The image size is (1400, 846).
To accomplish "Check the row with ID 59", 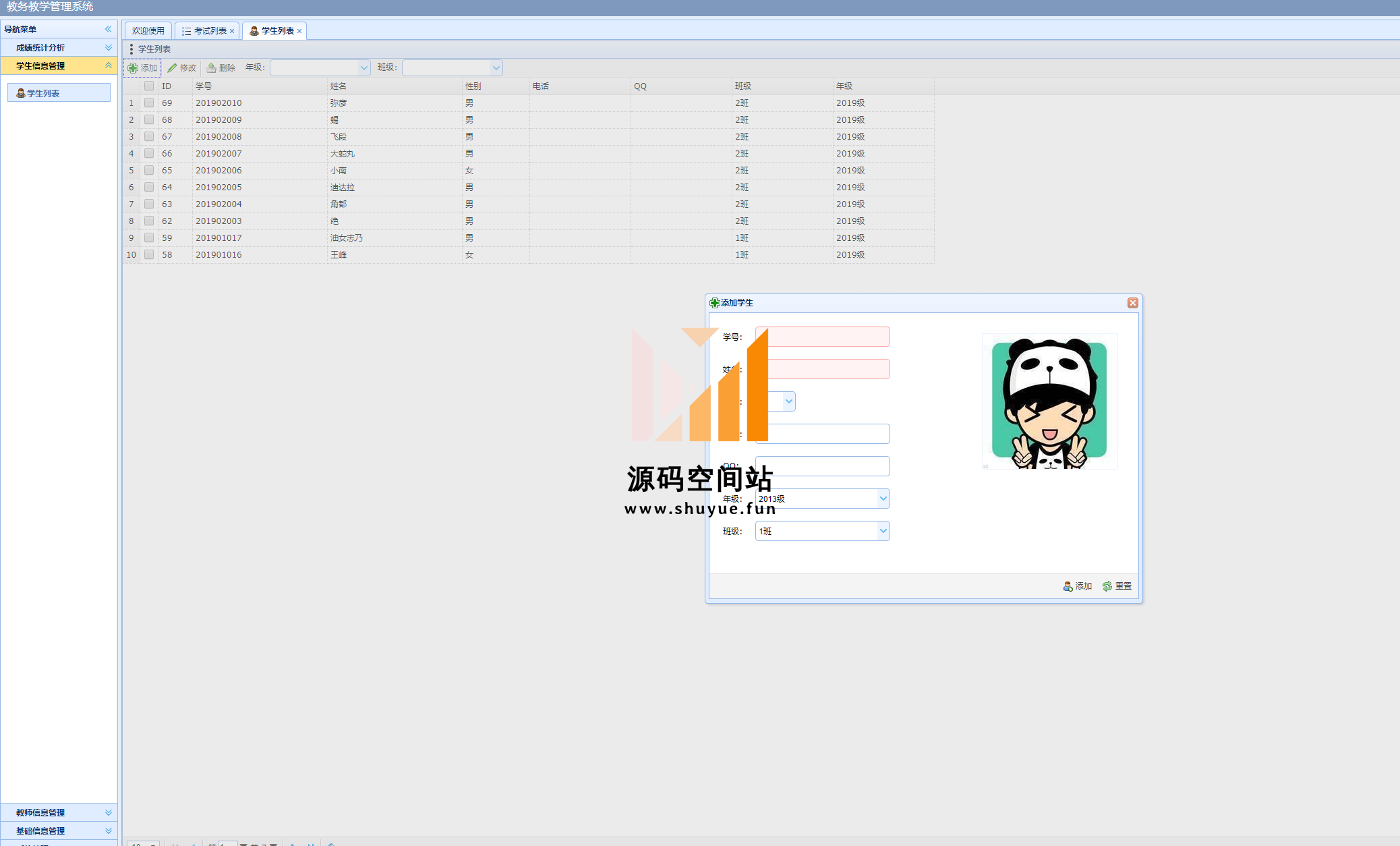I will click(x=149, y=238).
